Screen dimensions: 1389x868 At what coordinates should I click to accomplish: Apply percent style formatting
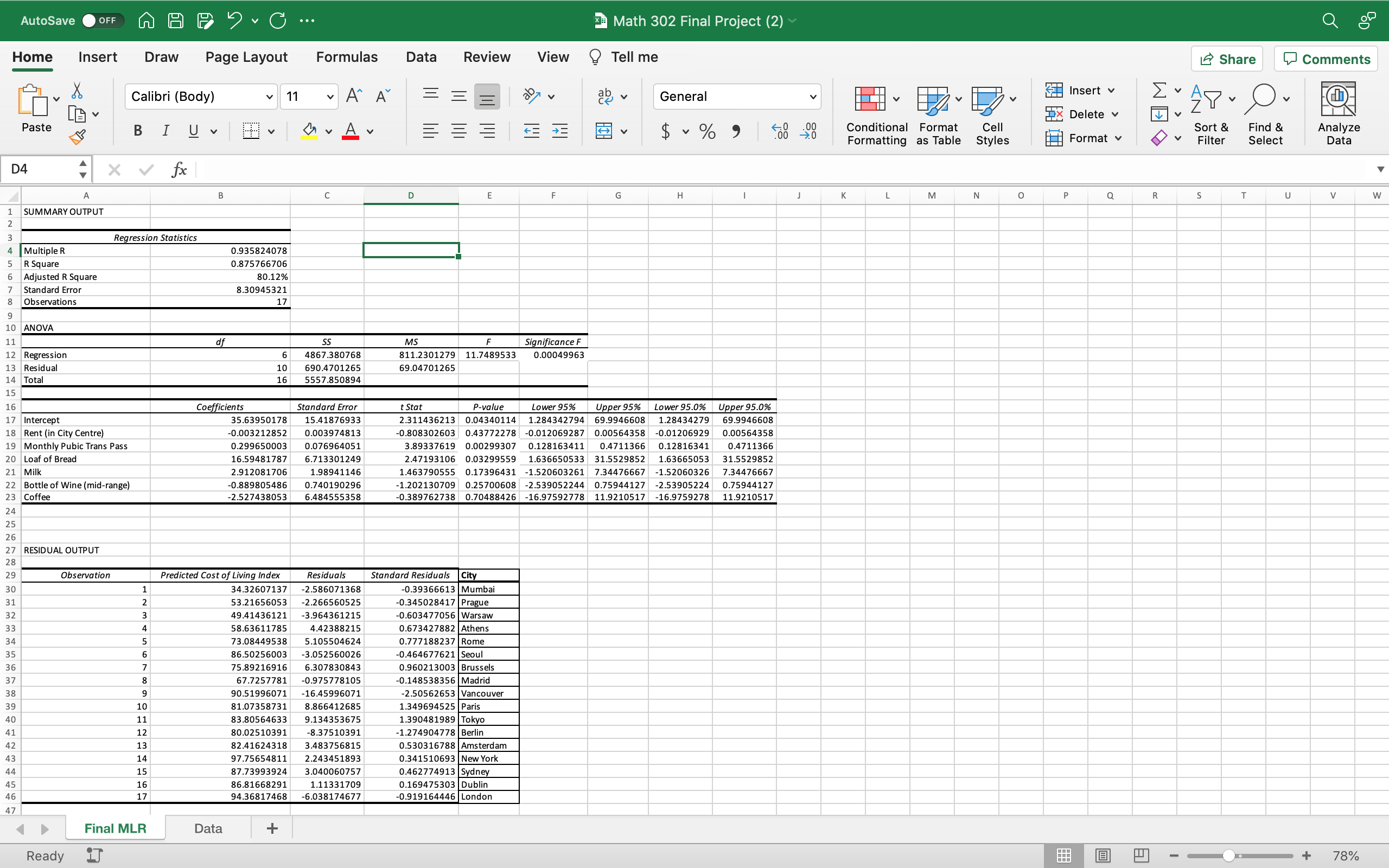click(707, 131)
